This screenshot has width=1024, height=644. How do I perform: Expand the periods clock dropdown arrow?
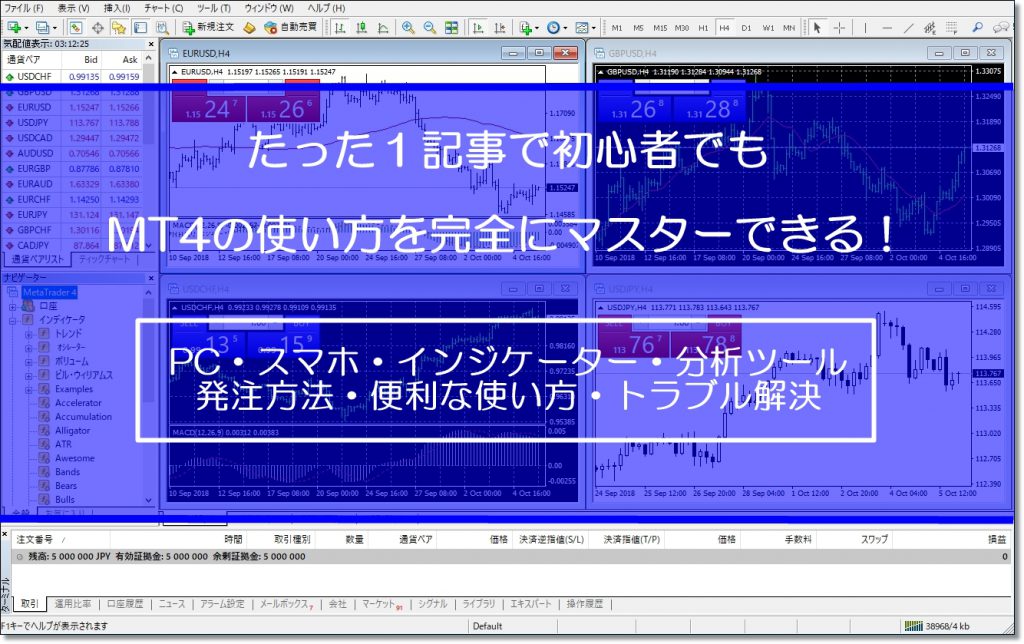point(565,29)
